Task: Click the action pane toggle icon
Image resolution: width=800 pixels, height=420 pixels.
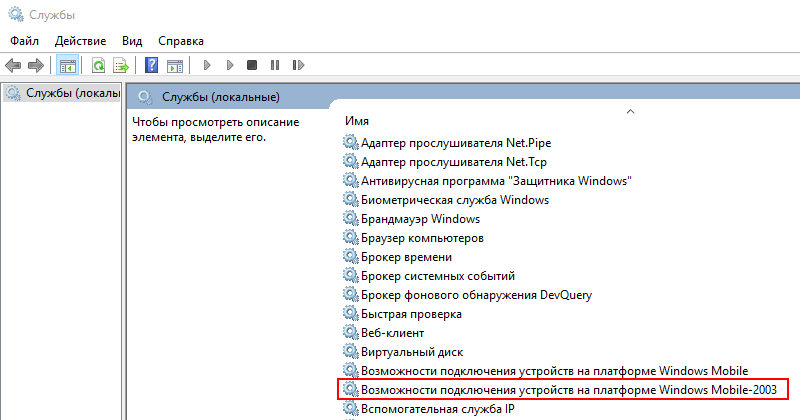Action: coord(175,65)
